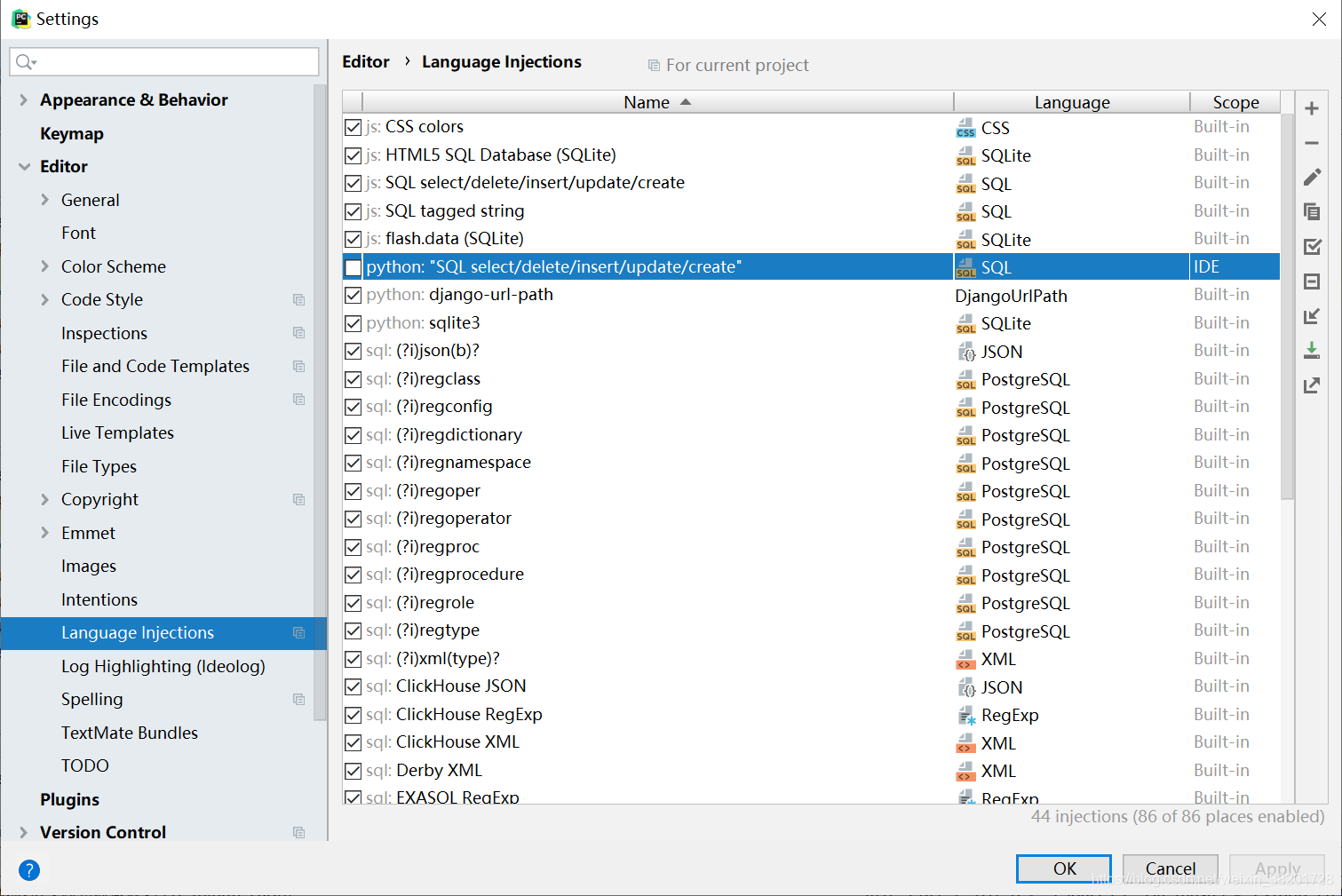Expand the General subtree
Image resolution: width=1342 pixels, height=896 pixels.
pos(44,200)
